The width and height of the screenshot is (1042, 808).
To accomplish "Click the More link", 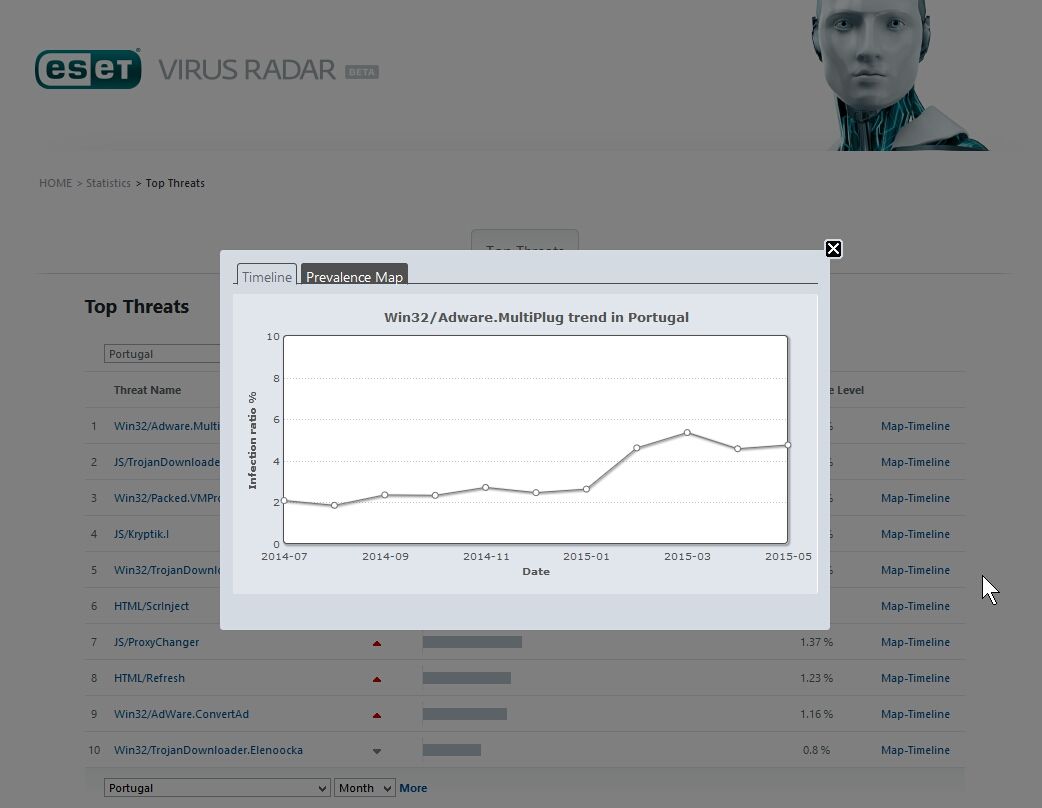I will point(413,788).
